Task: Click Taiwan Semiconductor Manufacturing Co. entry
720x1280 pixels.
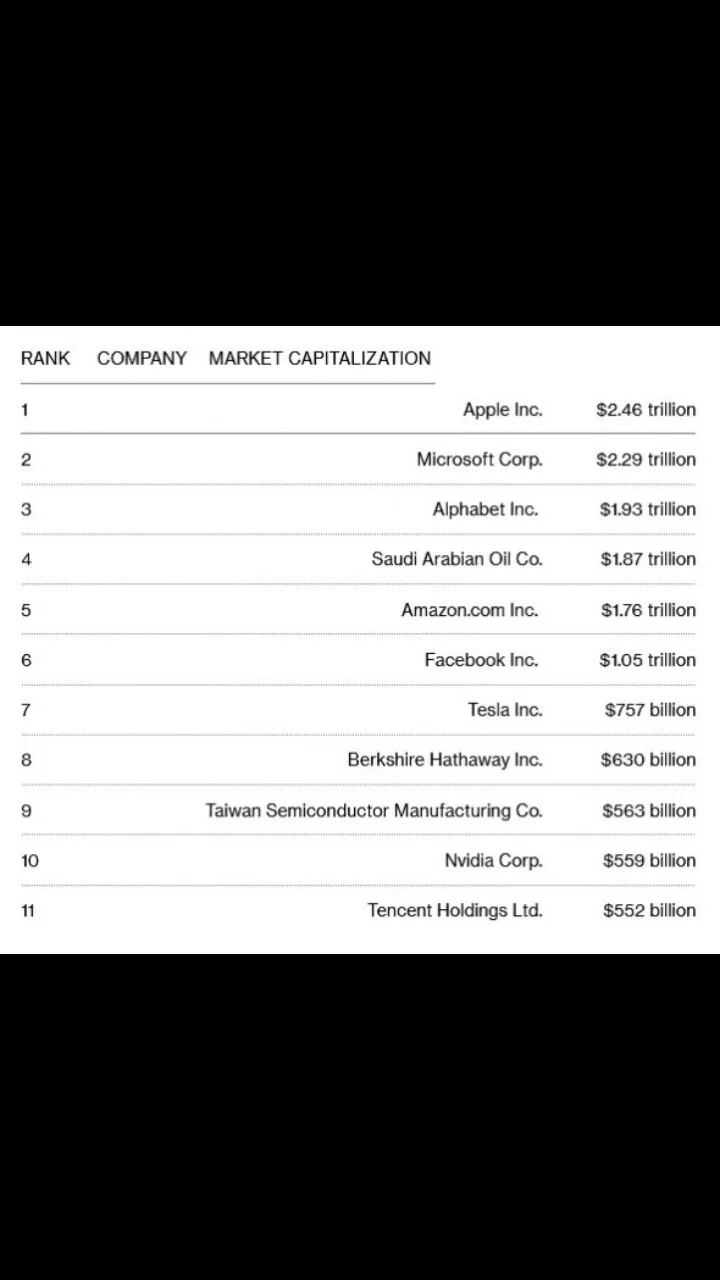Action: tap(374, 810)
